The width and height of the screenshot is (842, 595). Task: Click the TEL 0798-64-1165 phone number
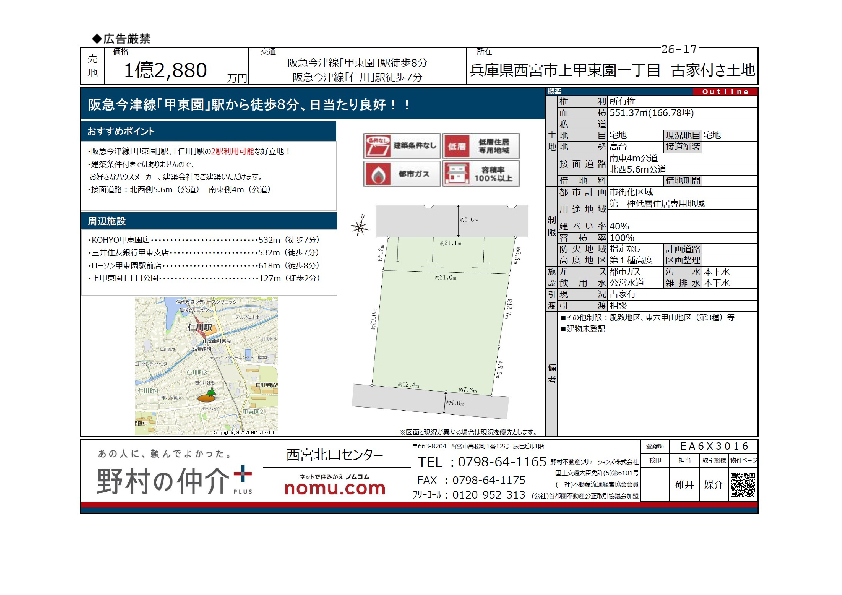click(x=482, y=462)
